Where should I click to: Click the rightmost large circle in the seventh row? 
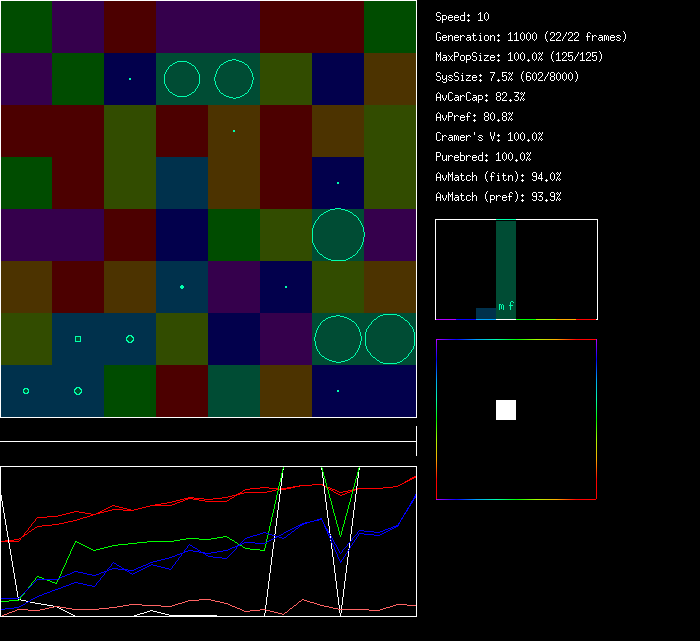[x=390, y=339]
